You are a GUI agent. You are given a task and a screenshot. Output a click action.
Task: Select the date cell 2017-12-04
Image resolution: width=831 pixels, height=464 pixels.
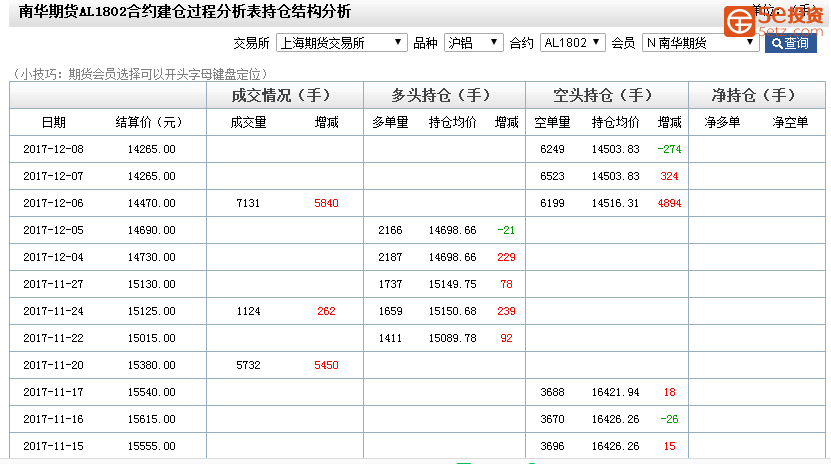(54, 257)
